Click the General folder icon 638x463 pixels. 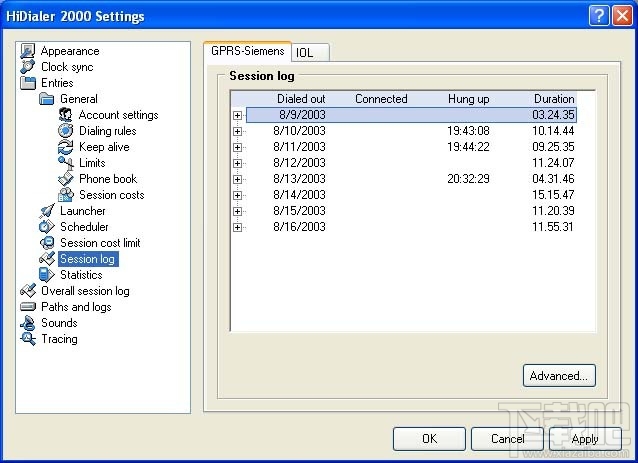pyautogui.click(x=46, y=99)
